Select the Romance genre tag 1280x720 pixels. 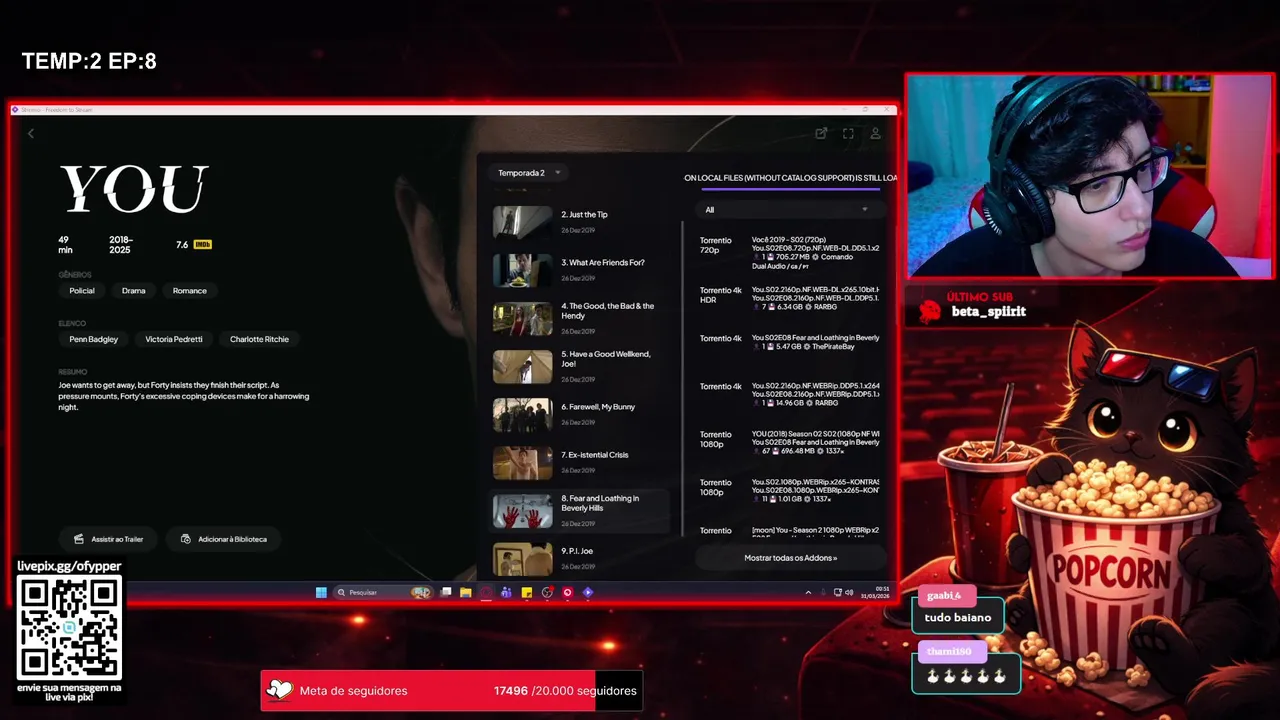point(190,291)
